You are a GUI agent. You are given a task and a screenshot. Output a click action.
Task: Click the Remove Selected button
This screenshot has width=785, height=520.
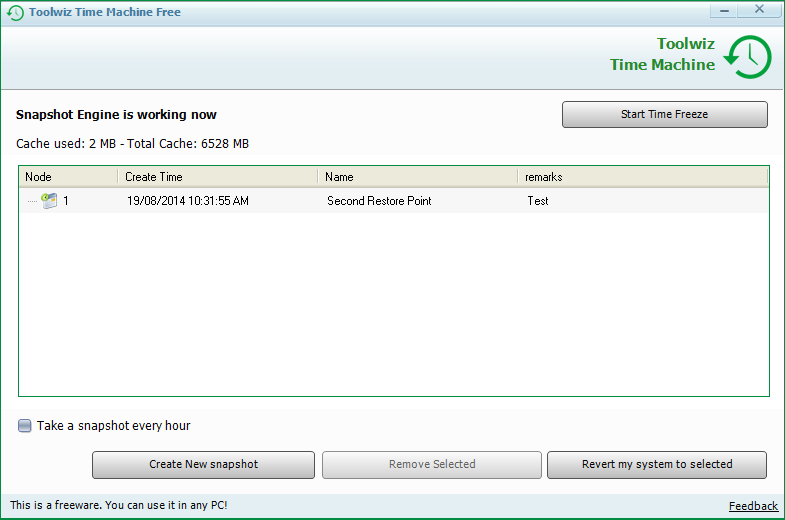(432, 465)
